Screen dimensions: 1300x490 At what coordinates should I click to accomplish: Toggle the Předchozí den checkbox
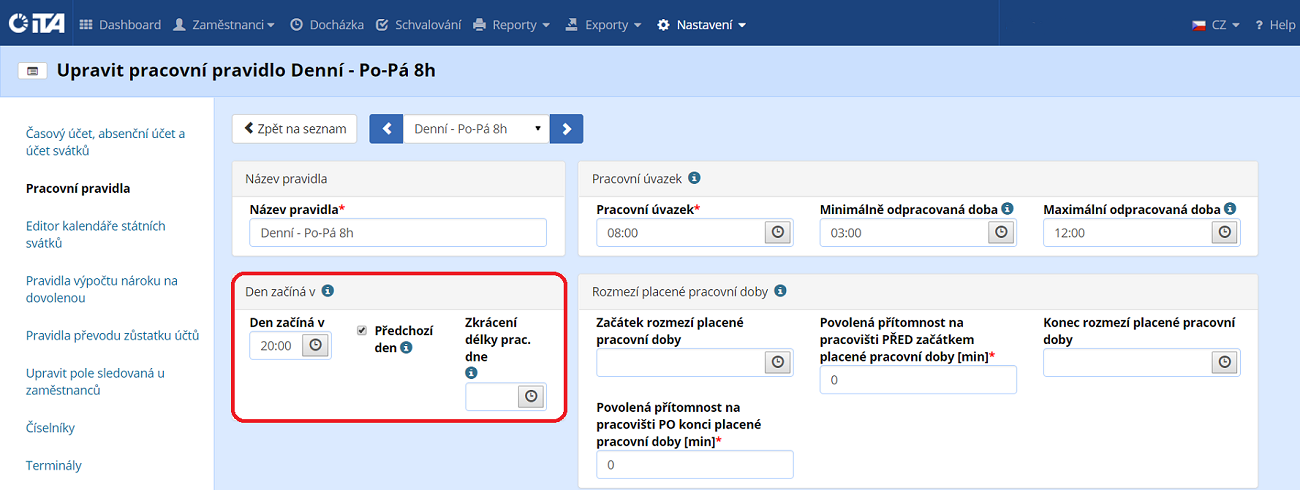click(x=362, y=330)
